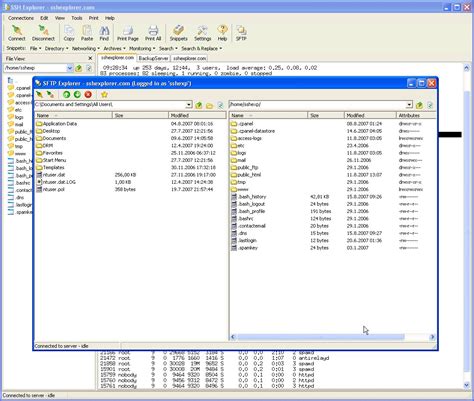Open the Archives snippets dropdown
The image size is (474, 401).
(x=114, y=49)
